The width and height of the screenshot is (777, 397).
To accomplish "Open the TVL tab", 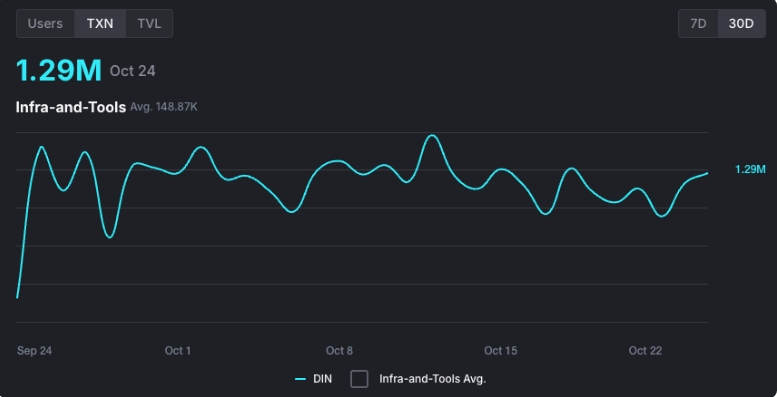I will (149, 24).
